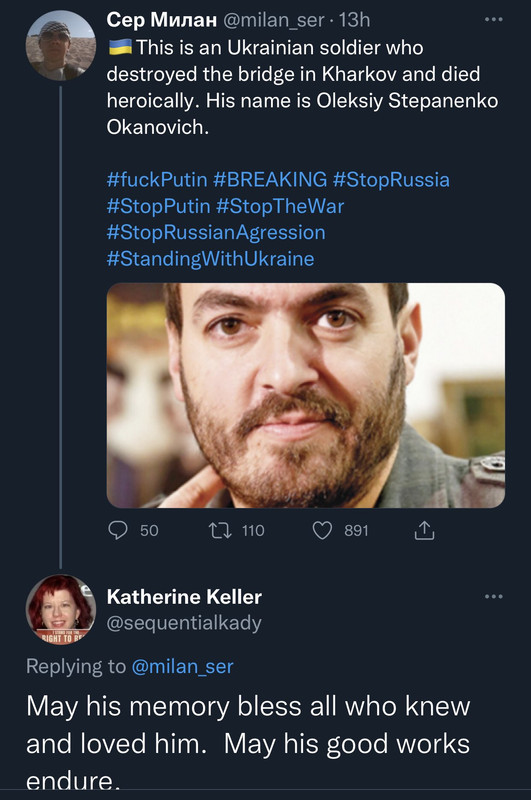The height and width of the screenshot is (800, 531).
Task: Select the #StopRussianAgression hashtag
Action: [216, 233]
